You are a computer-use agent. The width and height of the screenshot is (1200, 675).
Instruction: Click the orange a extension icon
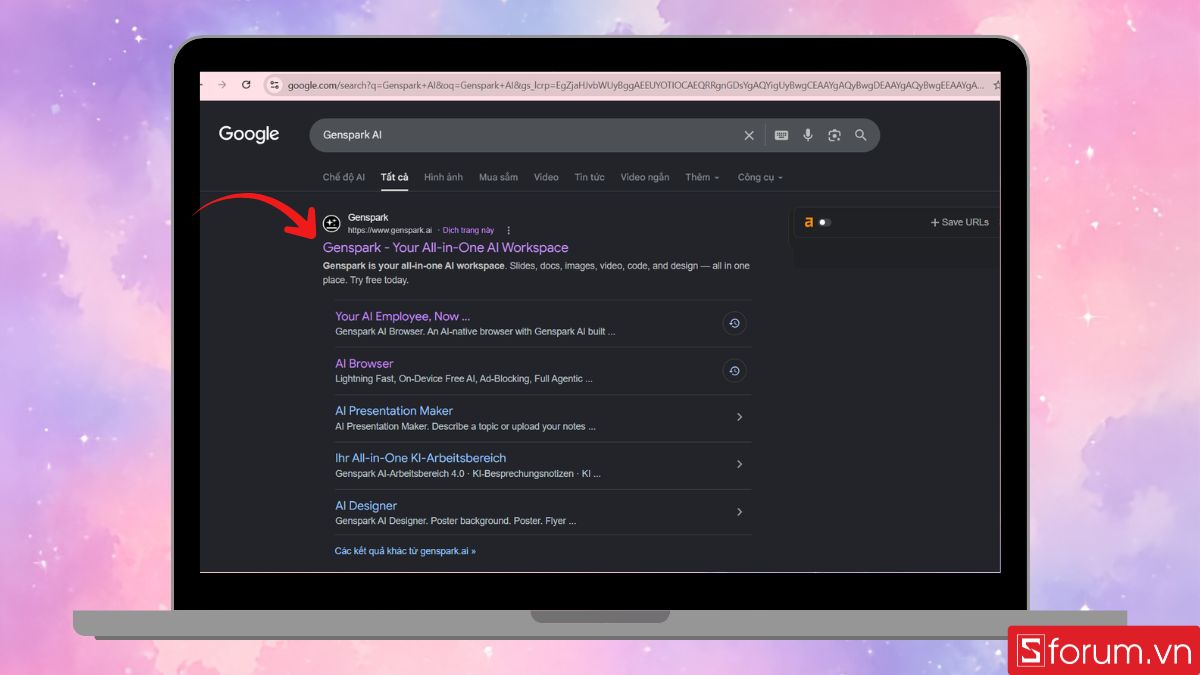point(809,222)
